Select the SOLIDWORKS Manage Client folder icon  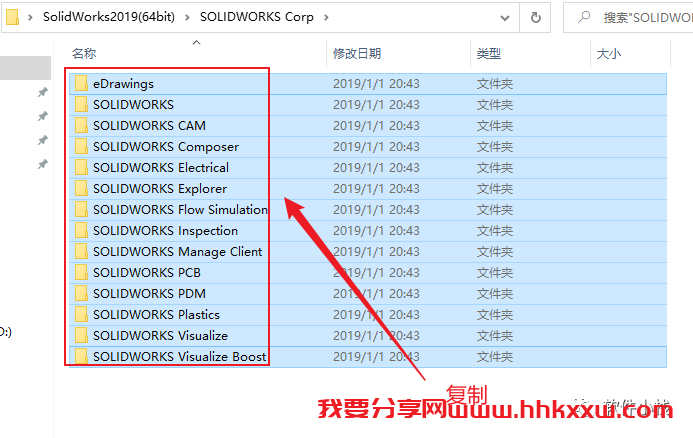tap(81, 251)
